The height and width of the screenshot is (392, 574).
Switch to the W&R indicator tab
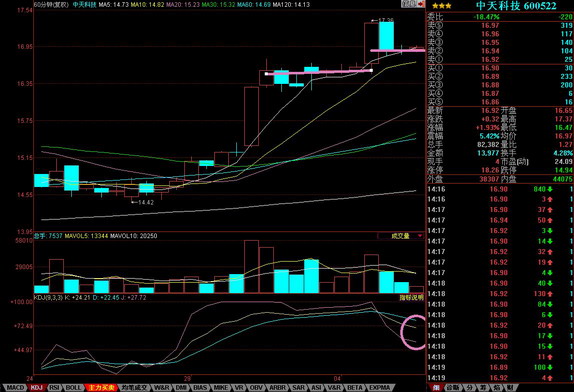(161, 387)
